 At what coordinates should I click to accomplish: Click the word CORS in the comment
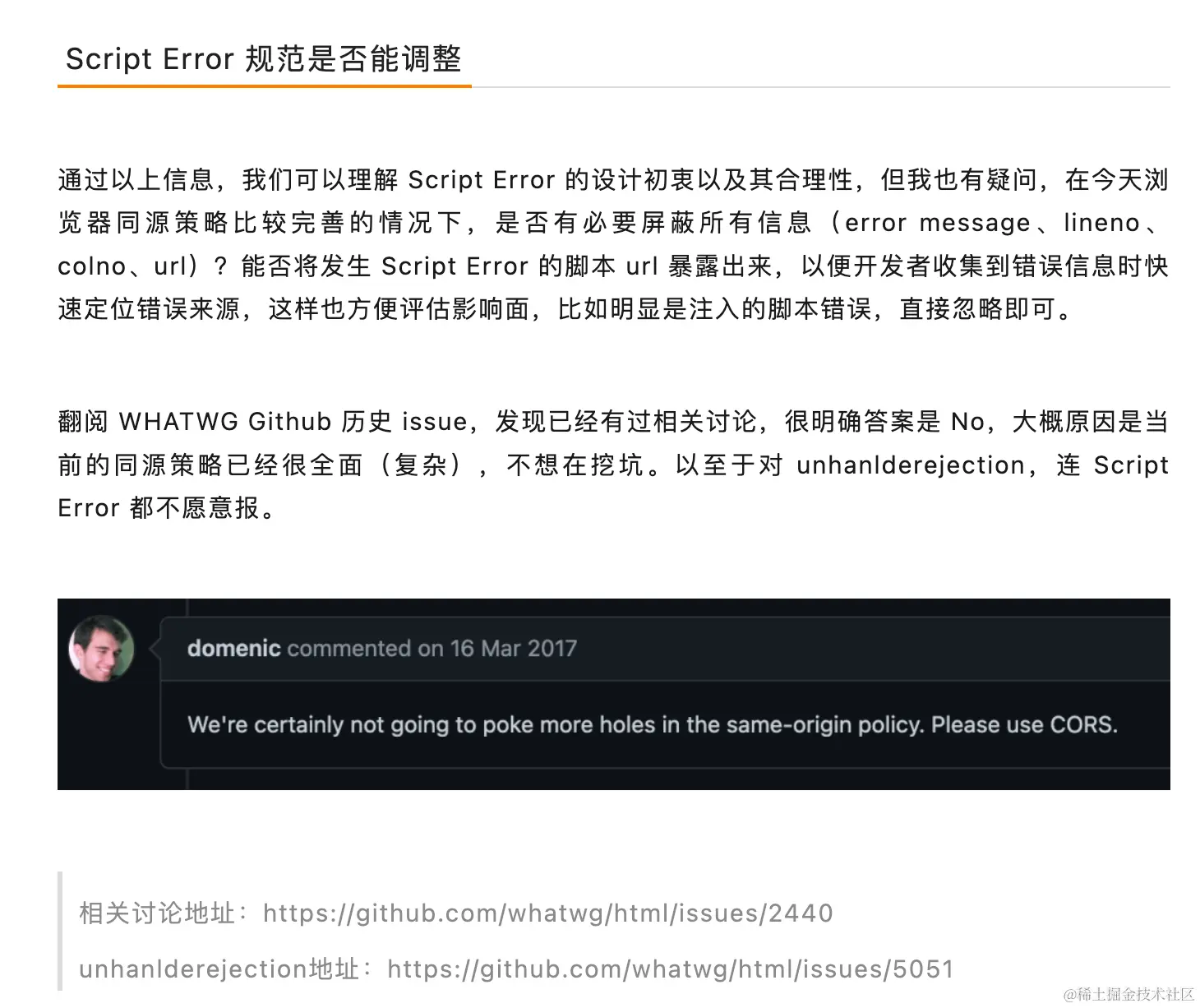coord(1083,724)
